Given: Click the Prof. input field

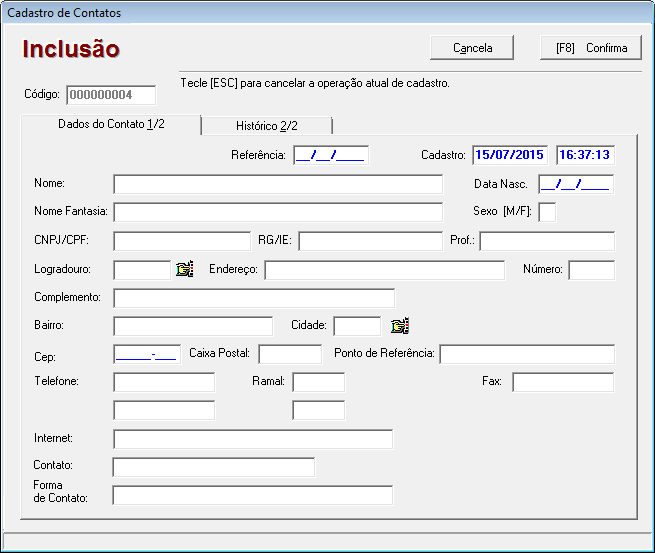Looking at the screenshot, I should coord(546,241).
